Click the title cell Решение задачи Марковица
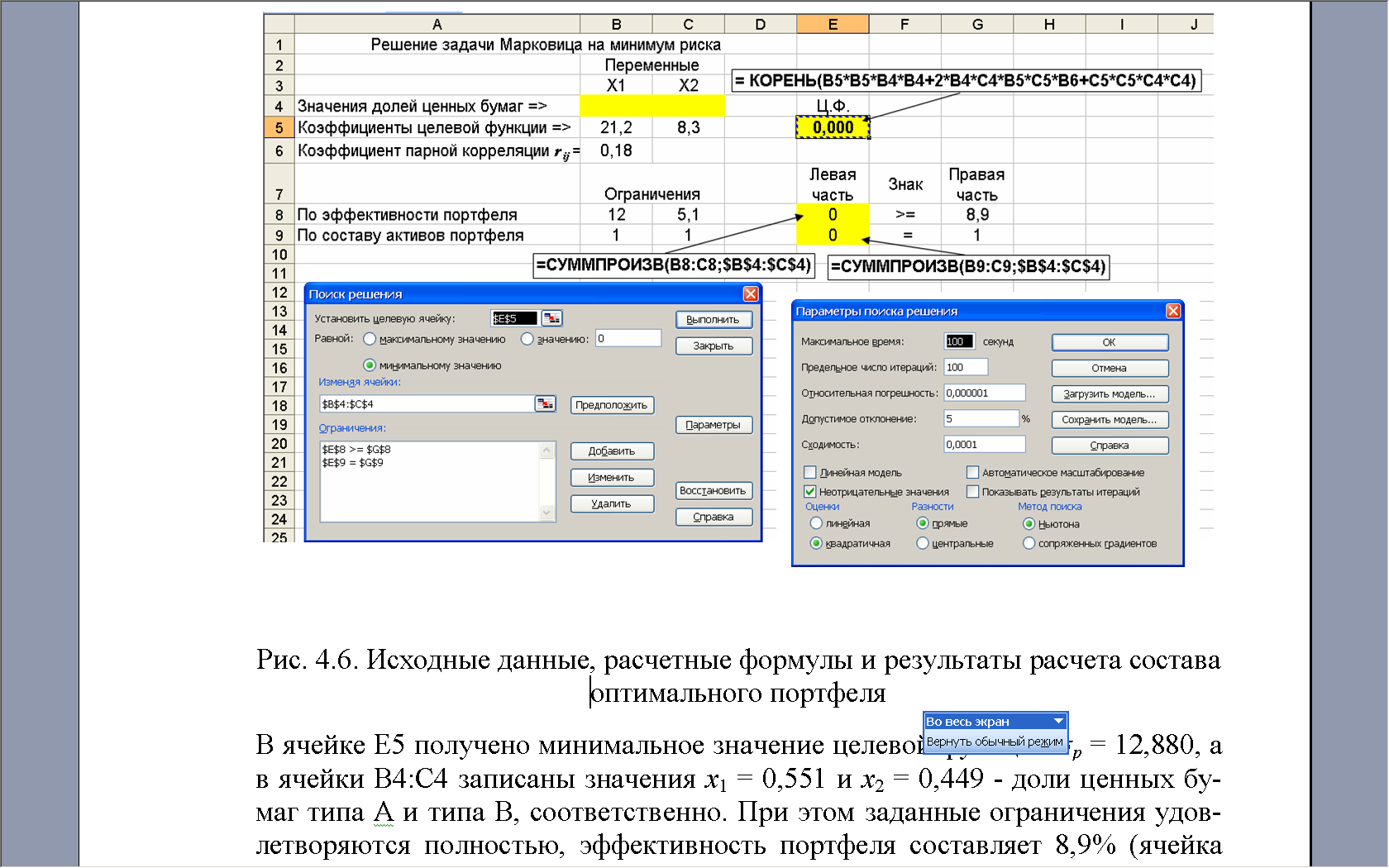 coord(546,45)
